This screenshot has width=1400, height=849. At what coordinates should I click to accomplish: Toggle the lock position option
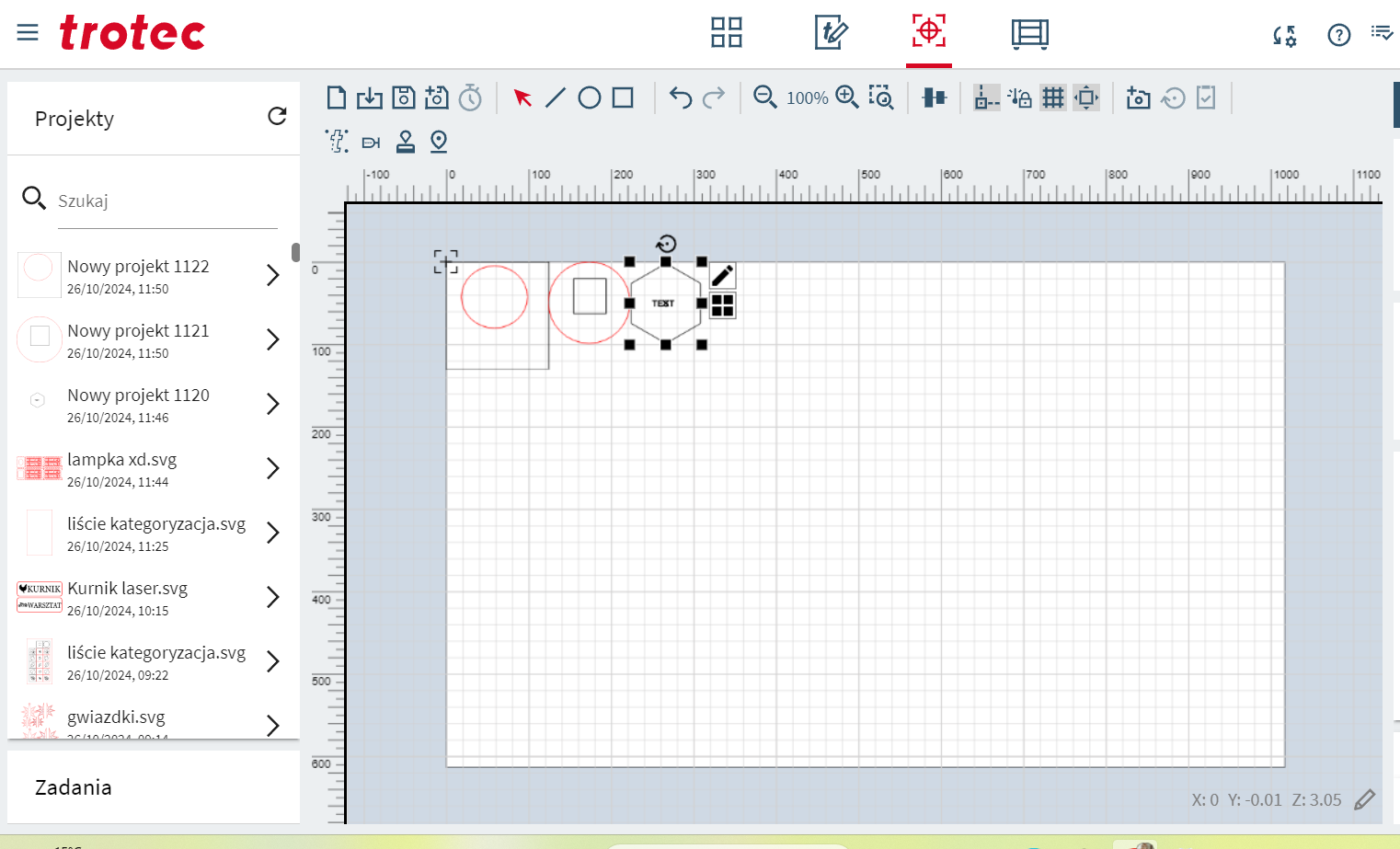point(1019,98)
